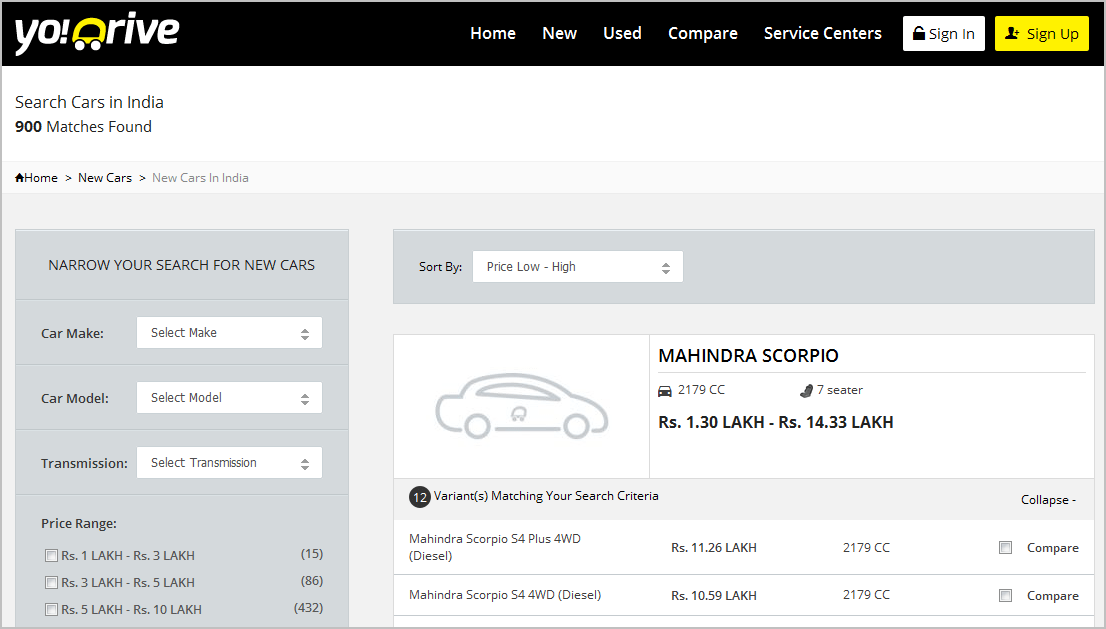The width and height of the screenshot is (1106, 629).
Task: Click the (432) count for Rs. 5-10 LAKH
Action: click(308, 608)
